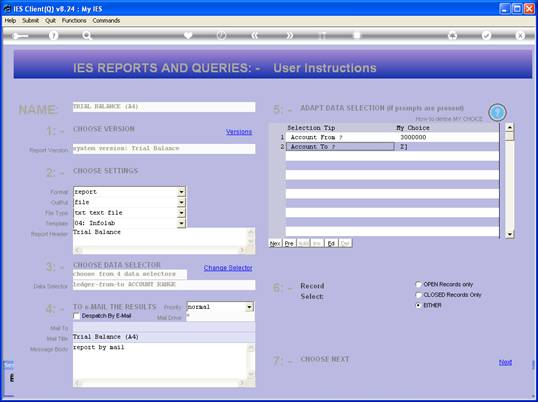538x402 pixels.
Task: Open the Commands menu
Action: tap(106, 21)
